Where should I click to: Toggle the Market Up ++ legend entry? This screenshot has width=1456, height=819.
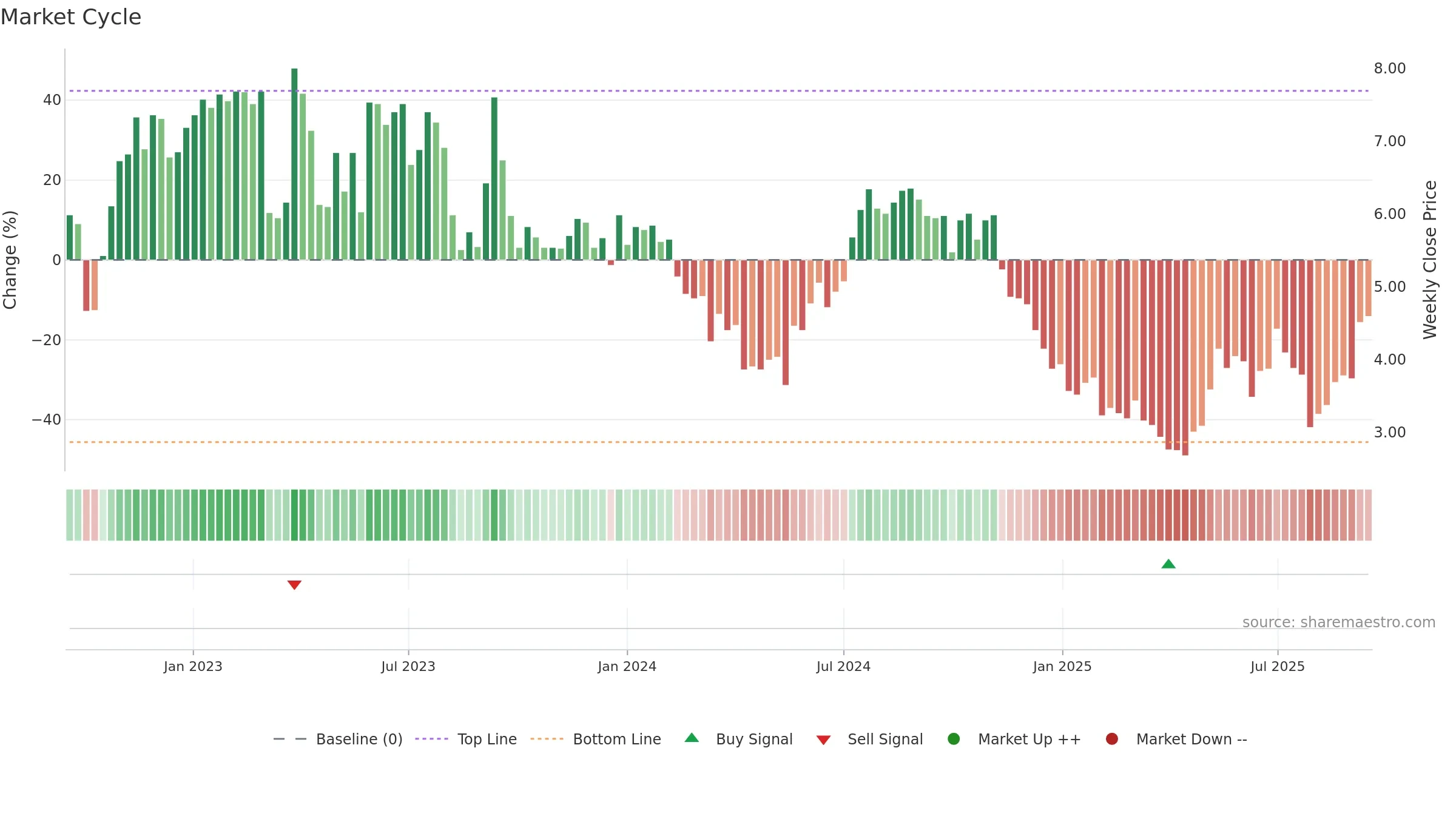(x=1014, y=739)
